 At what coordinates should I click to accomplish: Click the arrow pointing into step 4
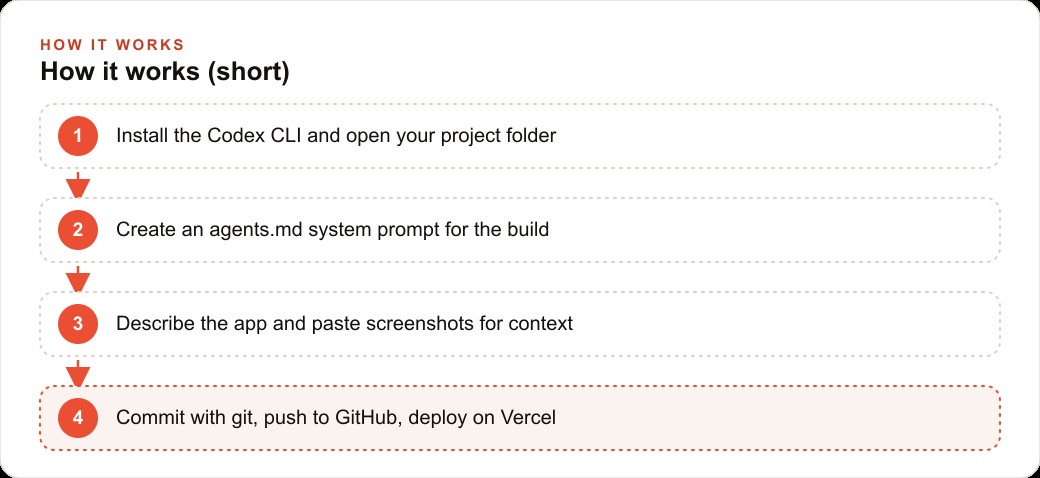pos(78,373)
